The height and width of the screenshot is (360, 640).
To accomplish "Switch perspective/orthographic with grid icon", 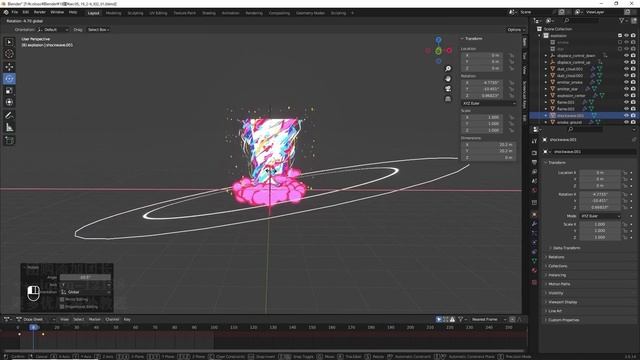I will [x=448, y=99].
